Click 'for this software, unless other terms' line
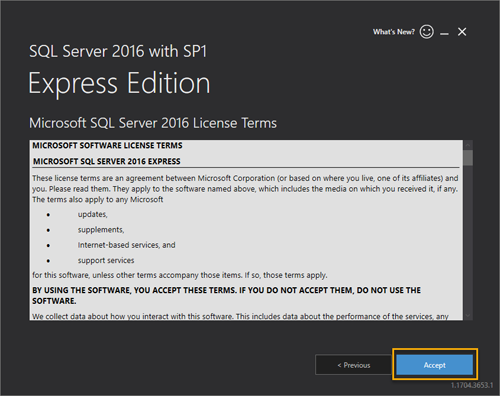The image size is (500, 396). [x=180, y=275]
